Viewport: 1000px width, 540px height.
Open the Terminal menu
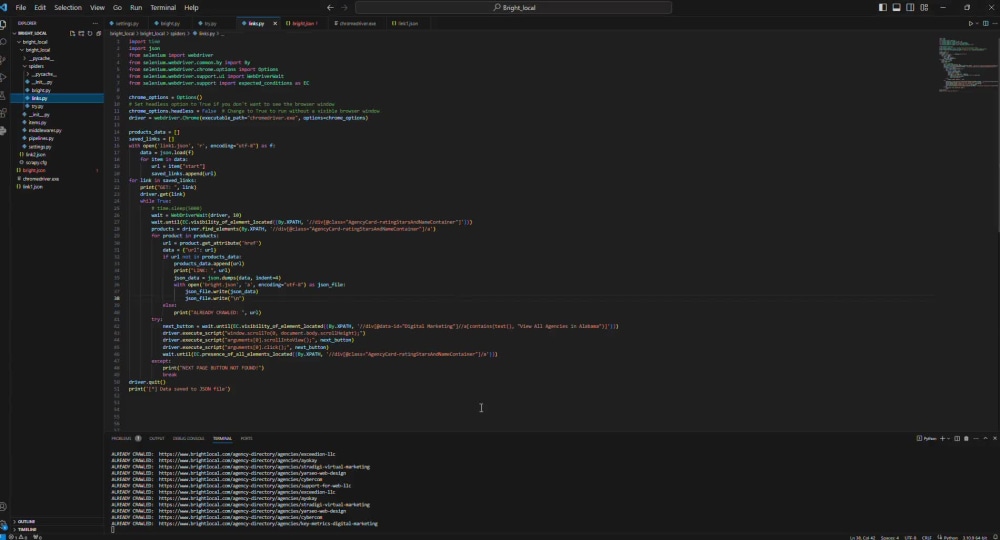coord(163,7)
